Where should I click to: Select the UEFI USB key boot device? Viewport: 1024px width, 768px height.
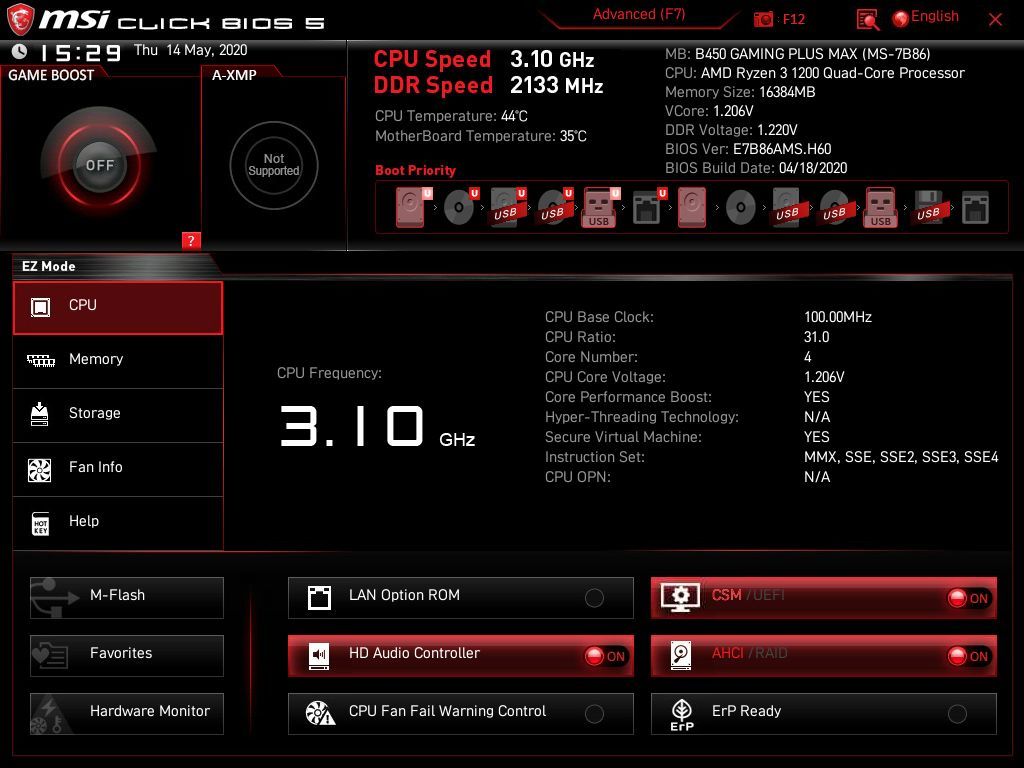pos(600,208)
